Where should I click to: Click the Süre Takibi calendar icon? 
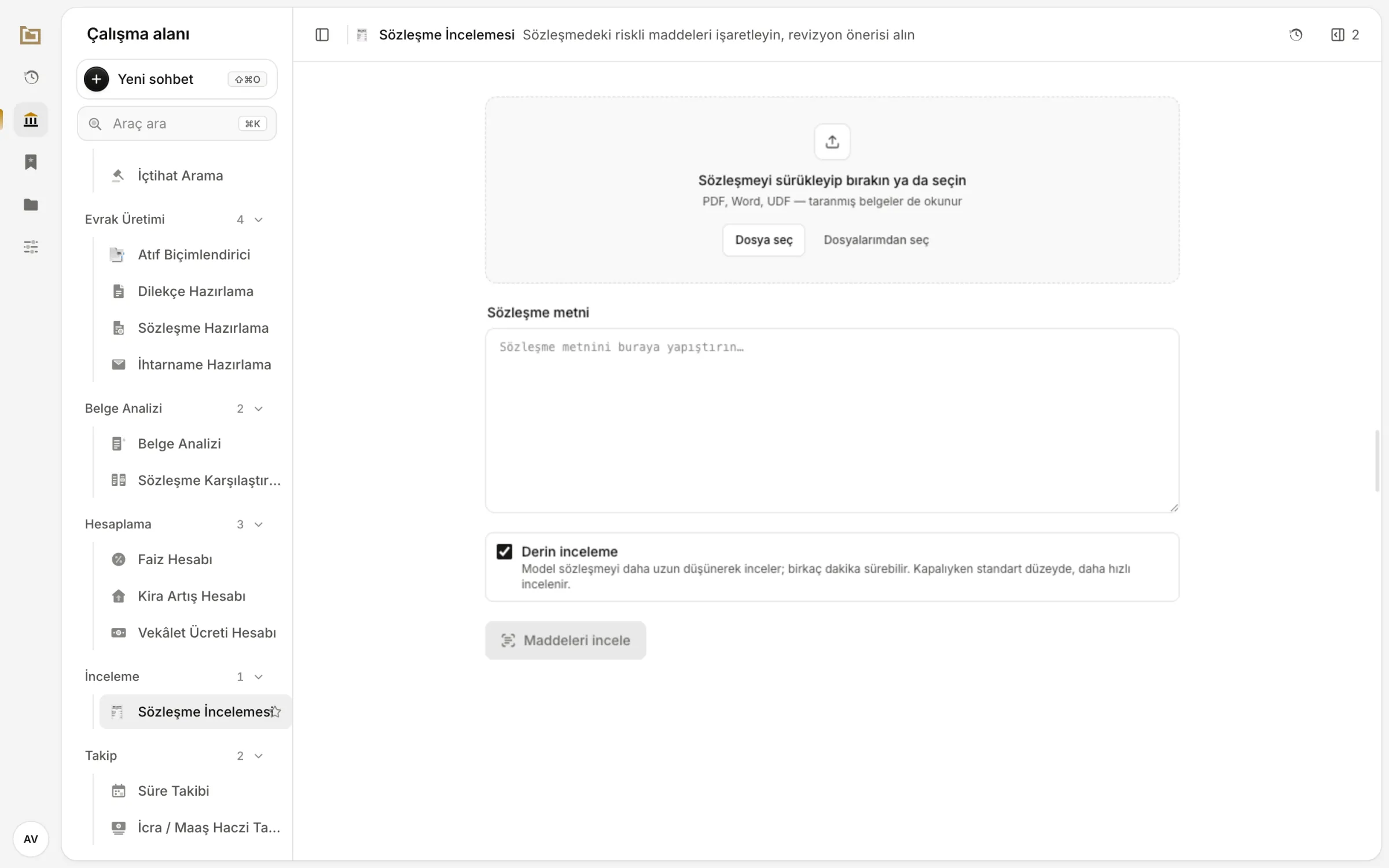(118, 791)
